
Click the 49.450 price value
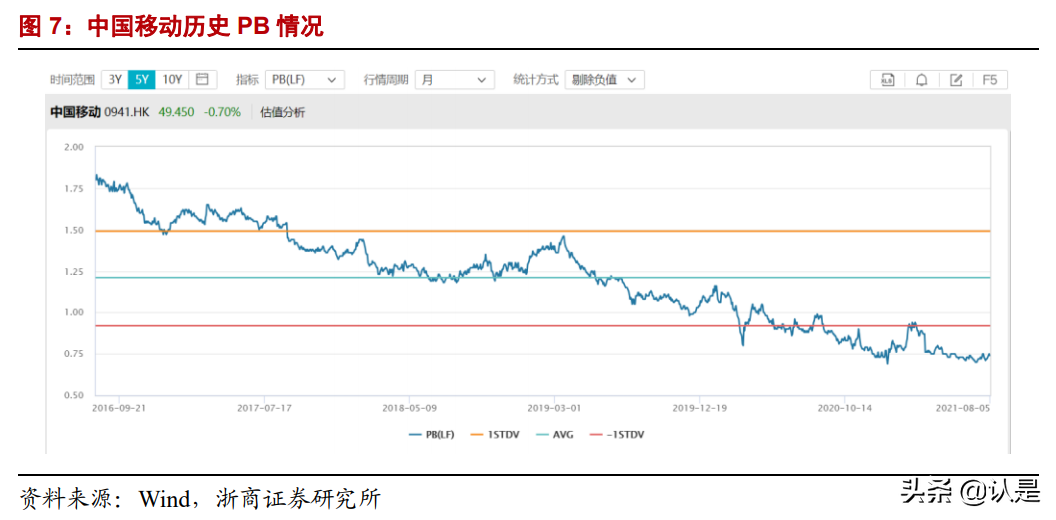click(x=176, y=112)
